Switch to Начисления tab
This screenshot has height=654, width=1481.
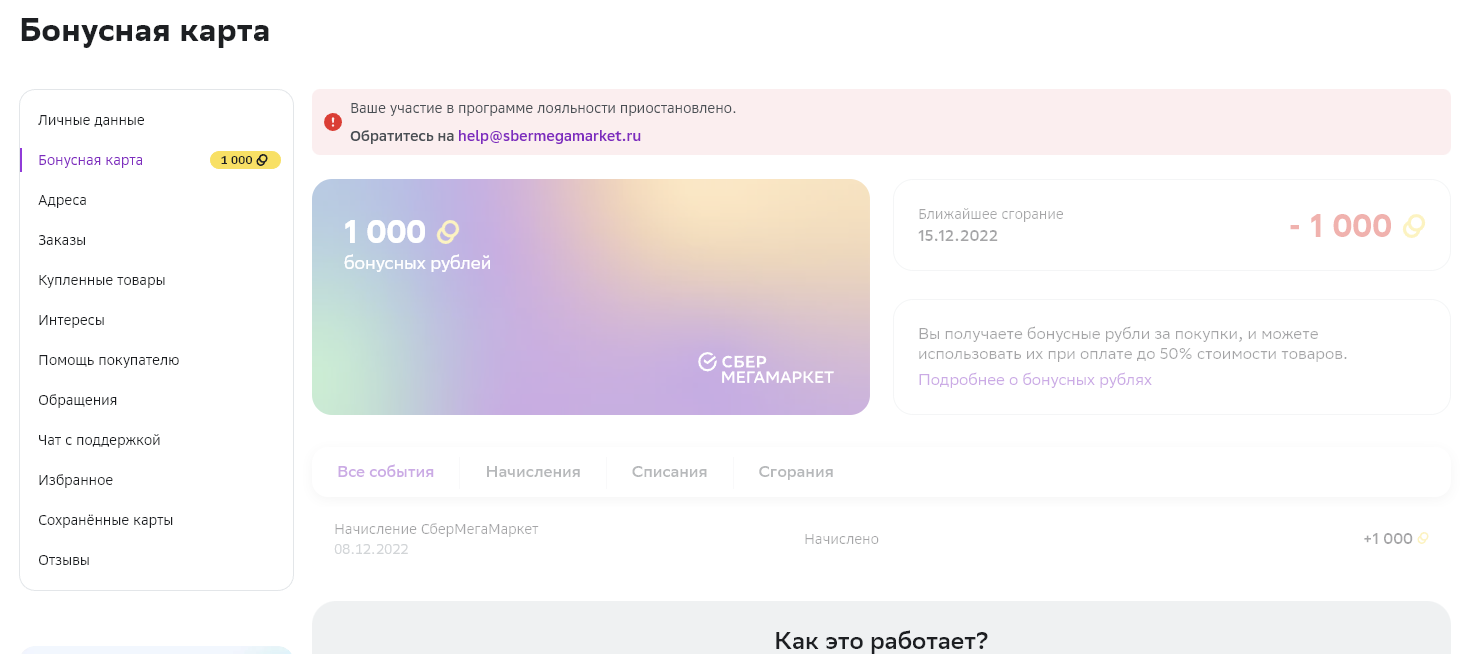click(x=533, y=472)
